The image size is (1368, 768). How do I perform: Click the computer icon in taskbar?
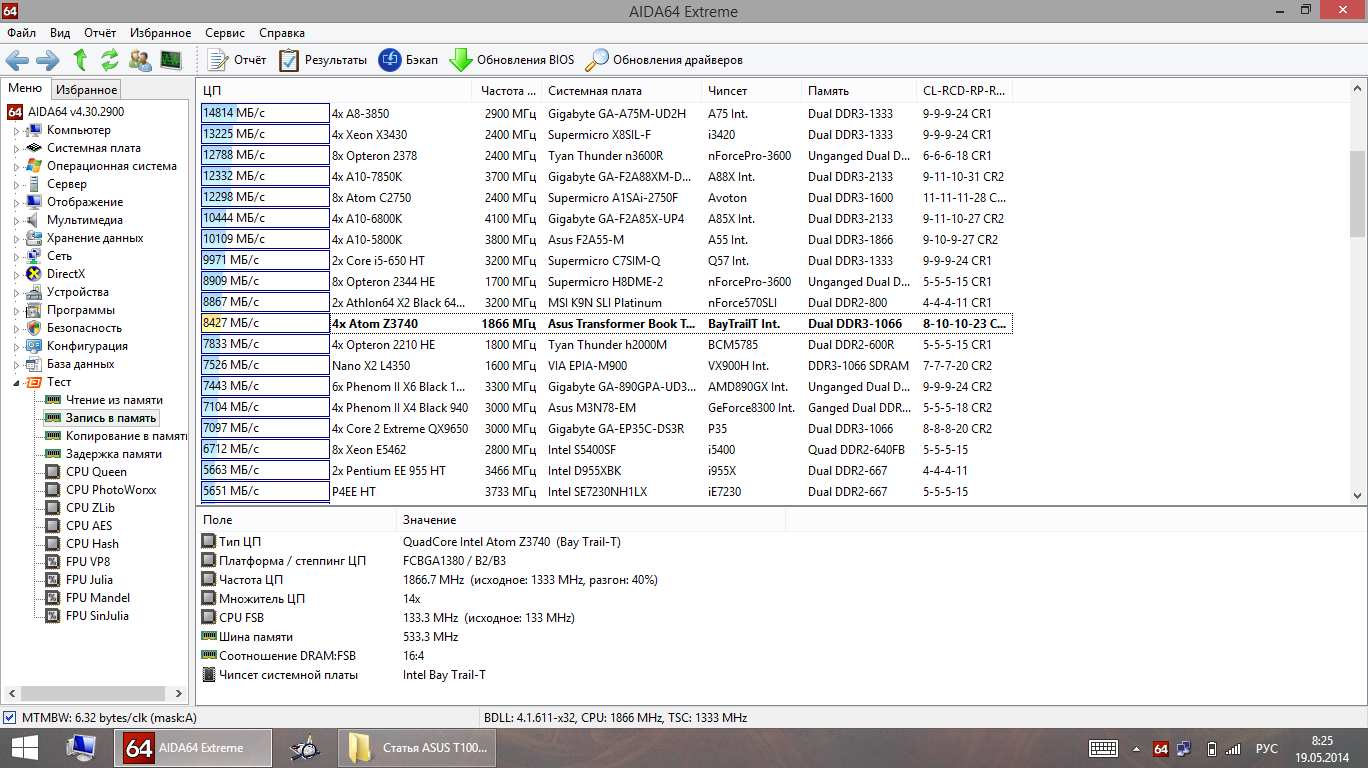coord(81,748)
